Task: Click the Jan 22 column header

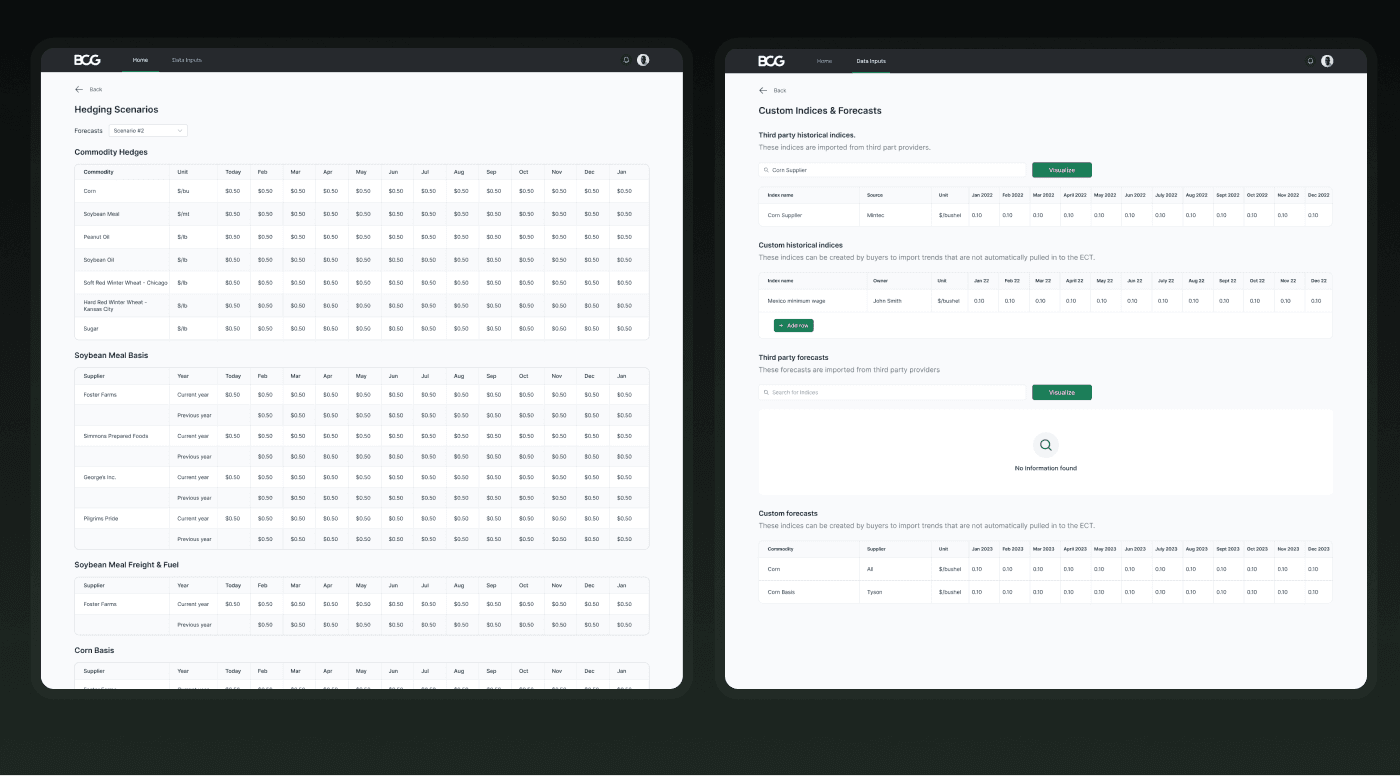Action: tap(981, 281)
